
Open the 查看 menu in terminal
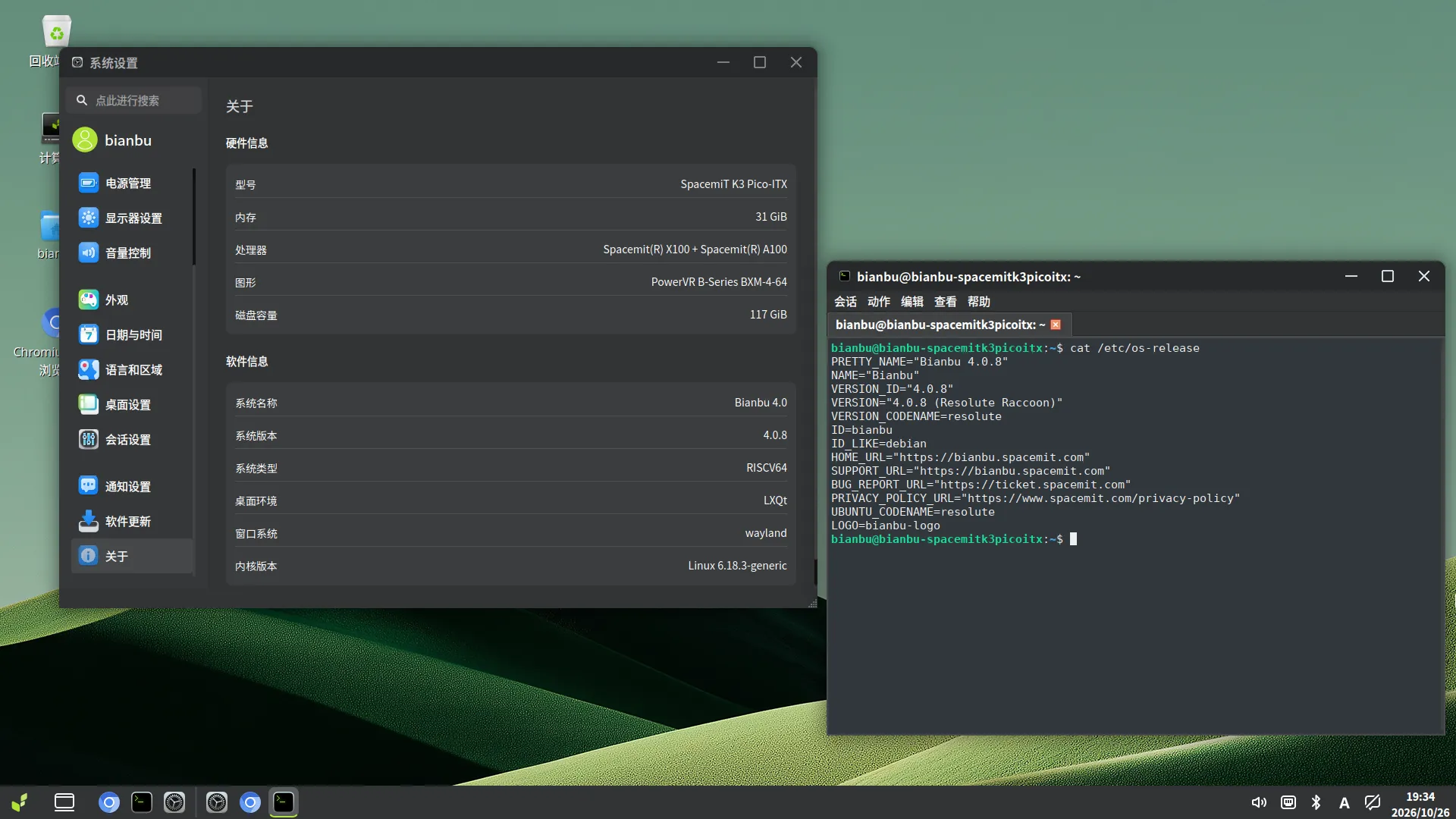pyautogui.click(x=946, y=302)
